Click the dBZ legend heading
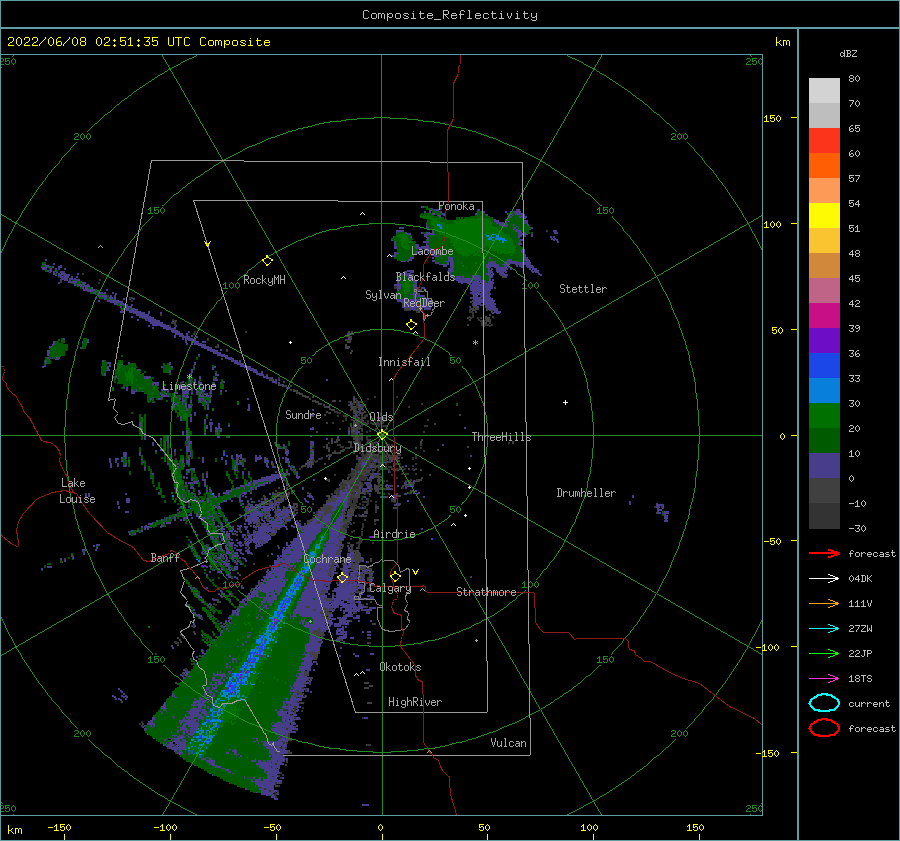The width and height of the screenshot is (900, 841). 848,54
